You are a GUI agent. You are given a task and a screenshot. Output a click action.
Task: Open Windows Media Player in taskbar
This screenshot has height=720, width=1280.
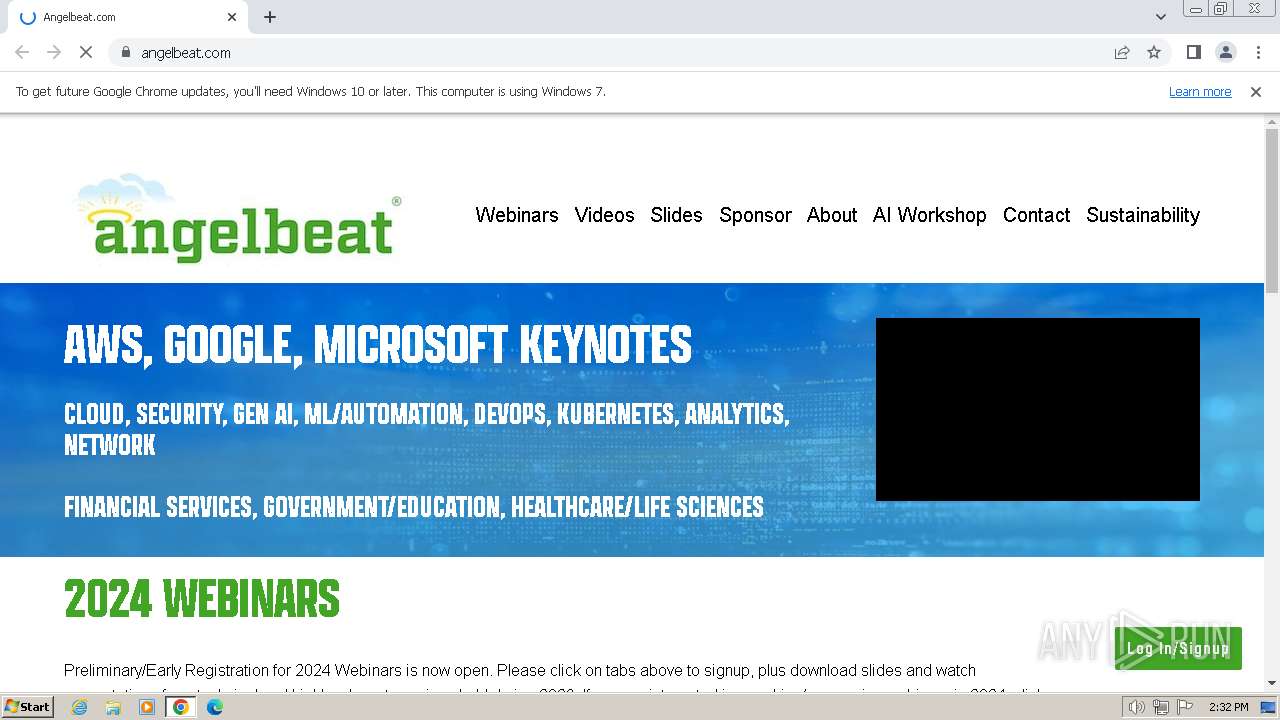pos(147,707)
